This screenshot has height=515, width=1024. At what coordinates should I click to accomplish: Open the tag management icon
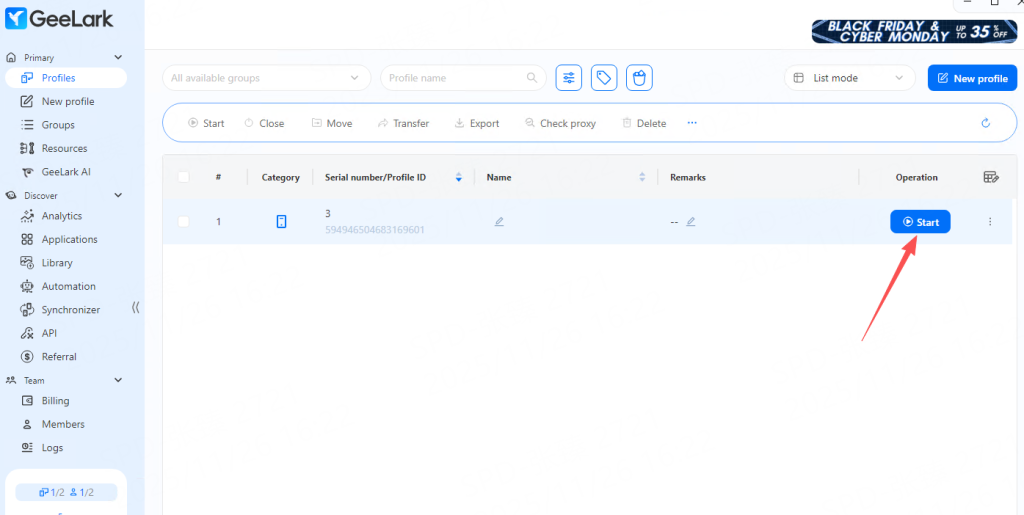coord(603,78)
